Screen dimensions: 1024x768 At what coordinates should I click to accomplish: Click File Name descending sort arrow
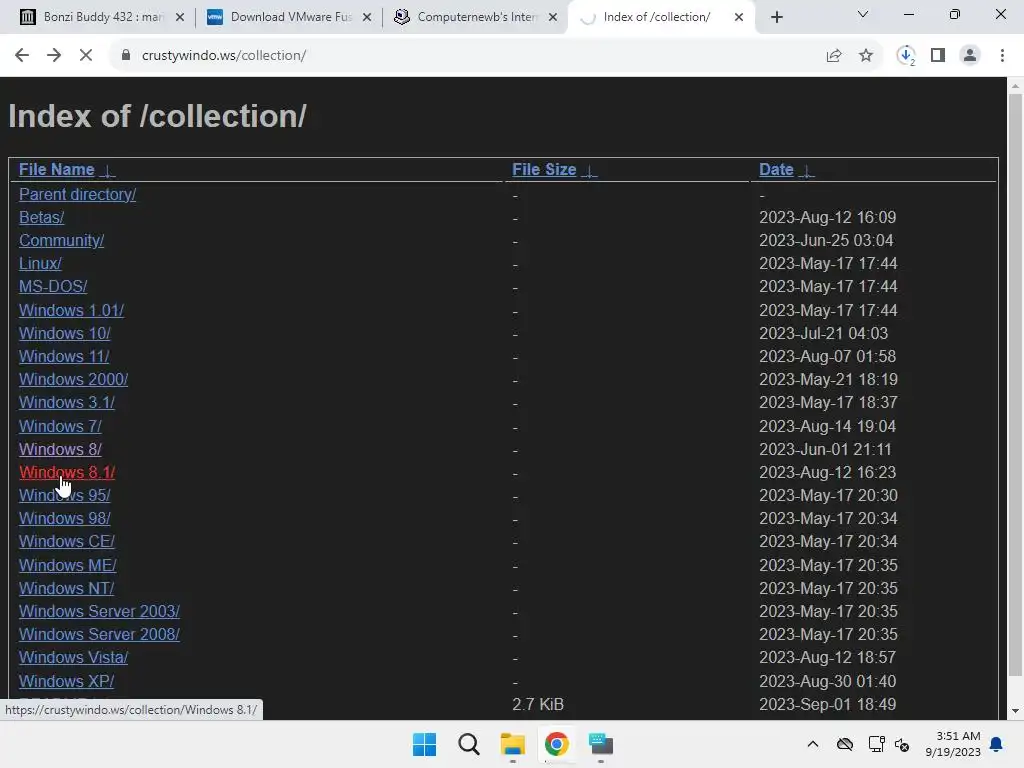pyautogui.click(x=108, y=171)
